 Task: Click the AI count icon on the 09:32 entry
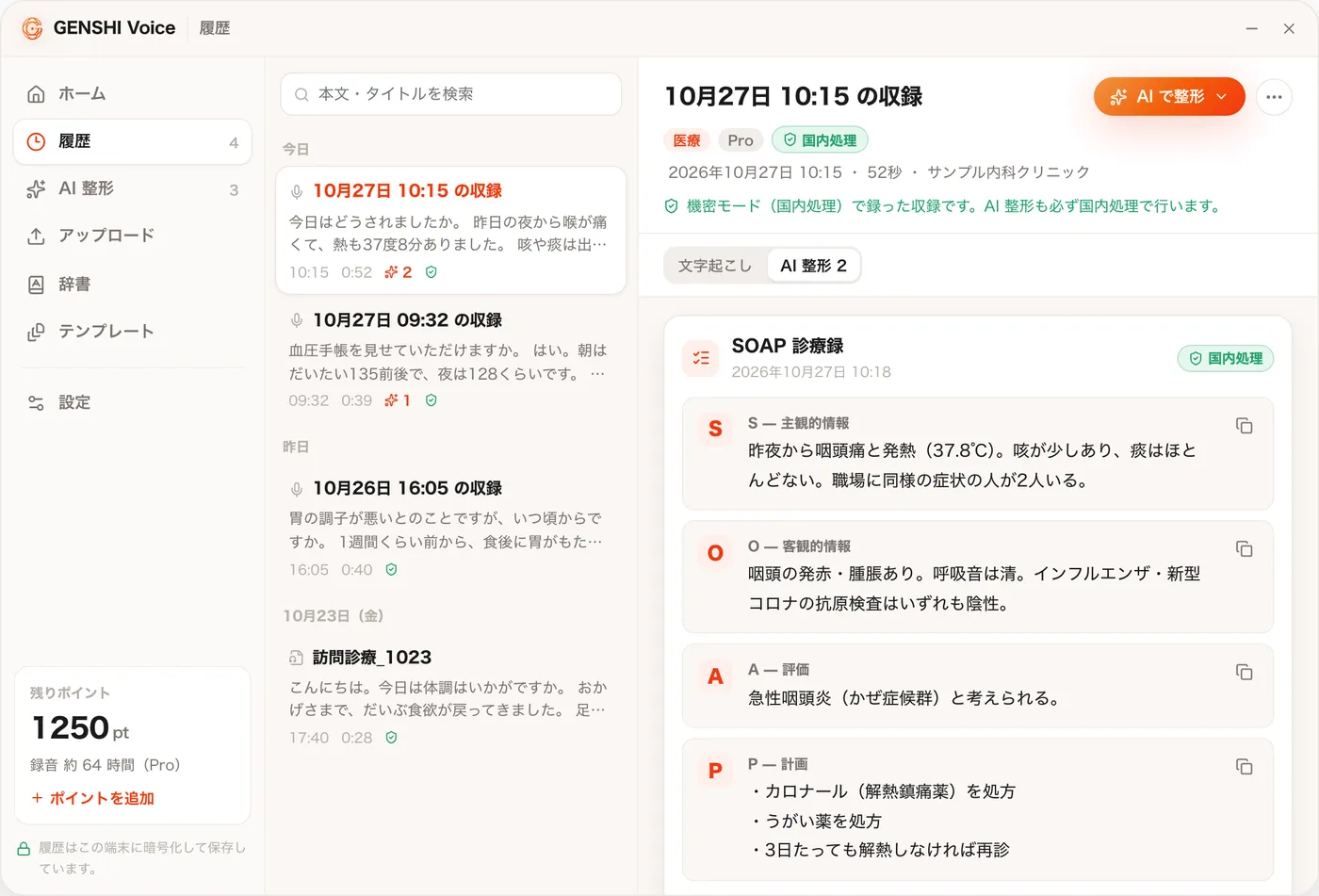pyautogui.click(x=397, y=400)
